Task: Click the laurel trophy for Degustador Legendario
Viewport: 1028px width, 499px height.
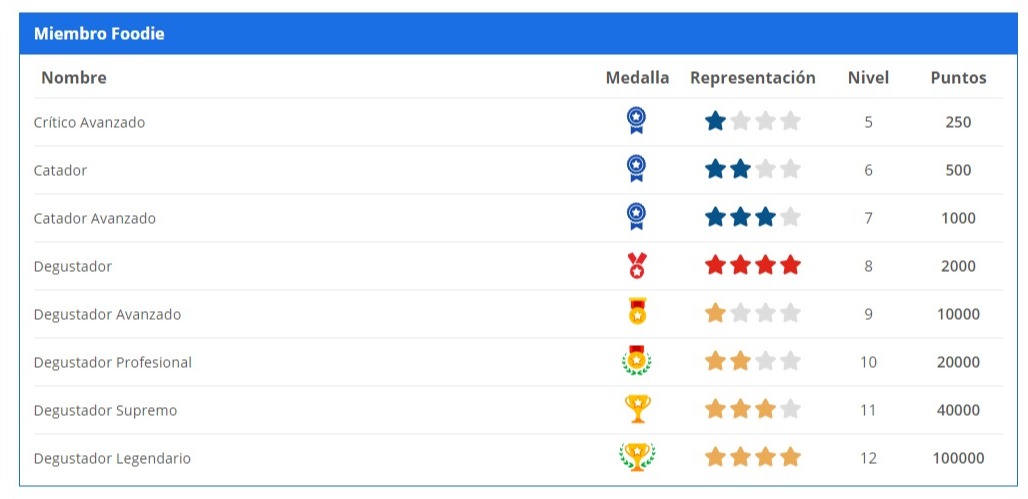Action: click(x=636, y=457)
